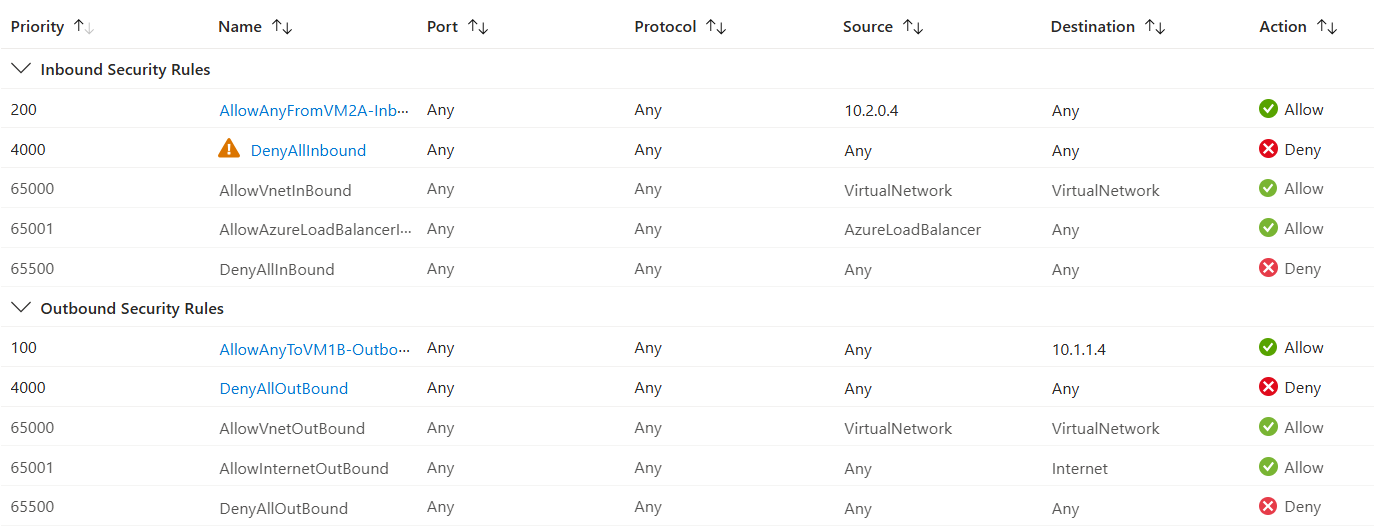Open AllowAnyFromVM2A-Inbound rule link
Viewport: 1374px width, 527px height.
pyautogui.click(x=315, y=110)
